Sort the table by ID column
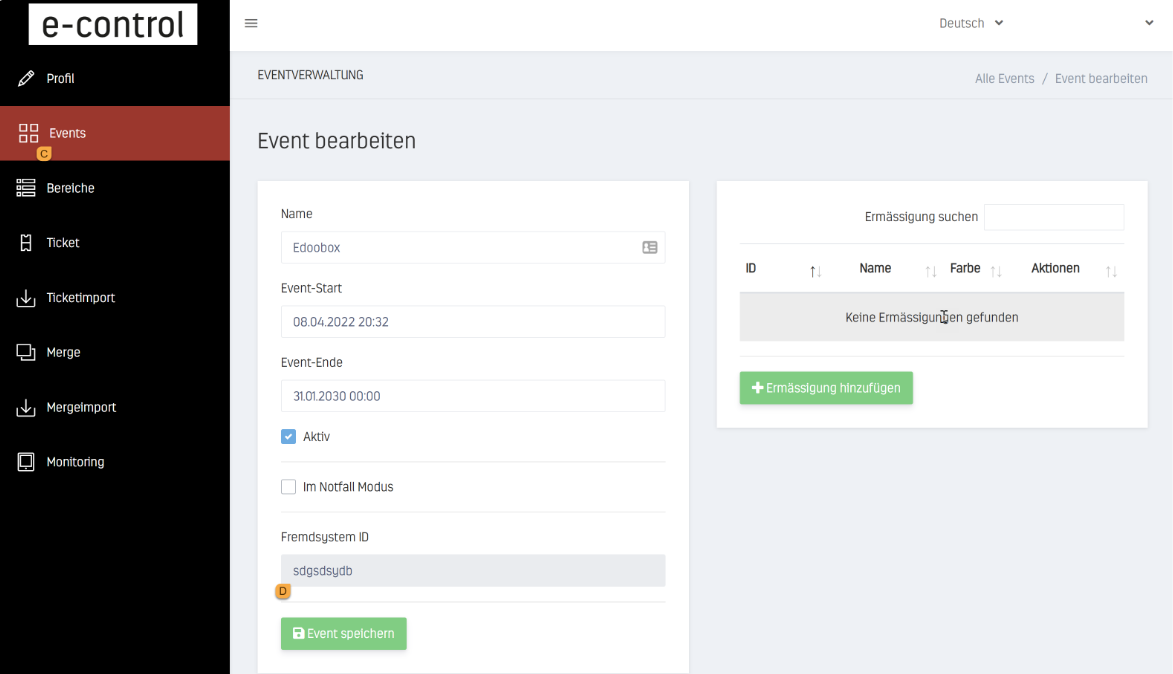Viewport: 1173px width, 674px height. pos(815,270)
